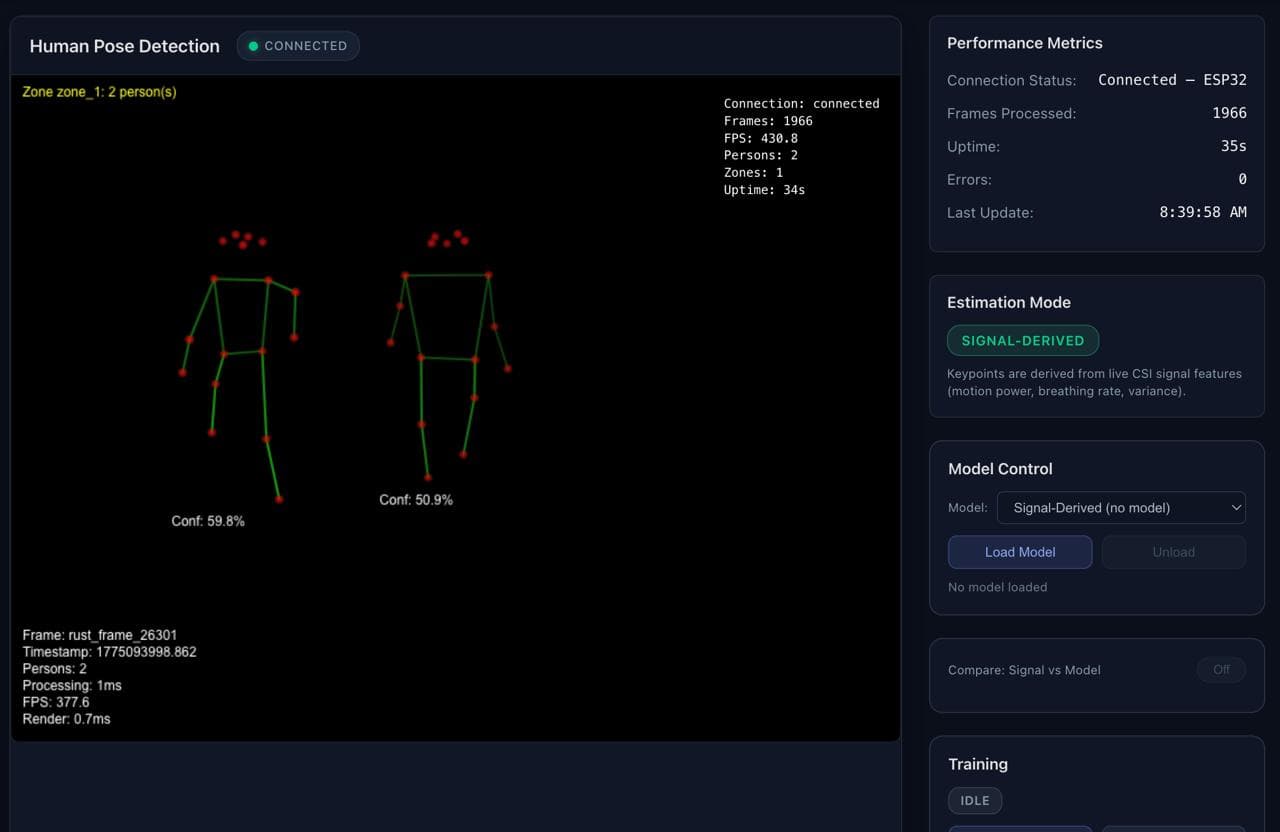Click the 'Connection: connected' overlay text

point(802,103)
